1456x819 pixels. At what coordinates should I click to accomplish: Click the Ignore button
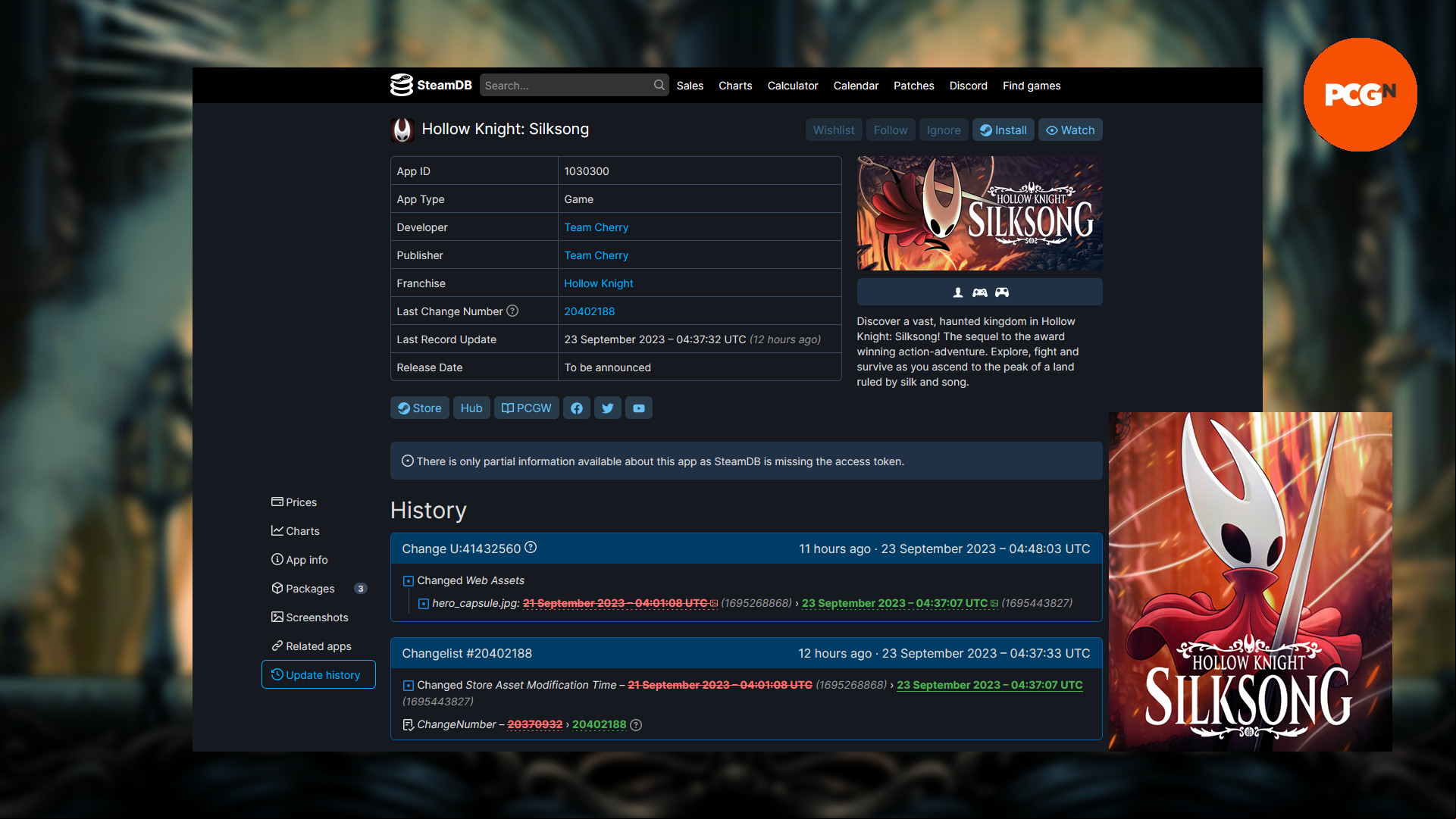pos(944,130)
